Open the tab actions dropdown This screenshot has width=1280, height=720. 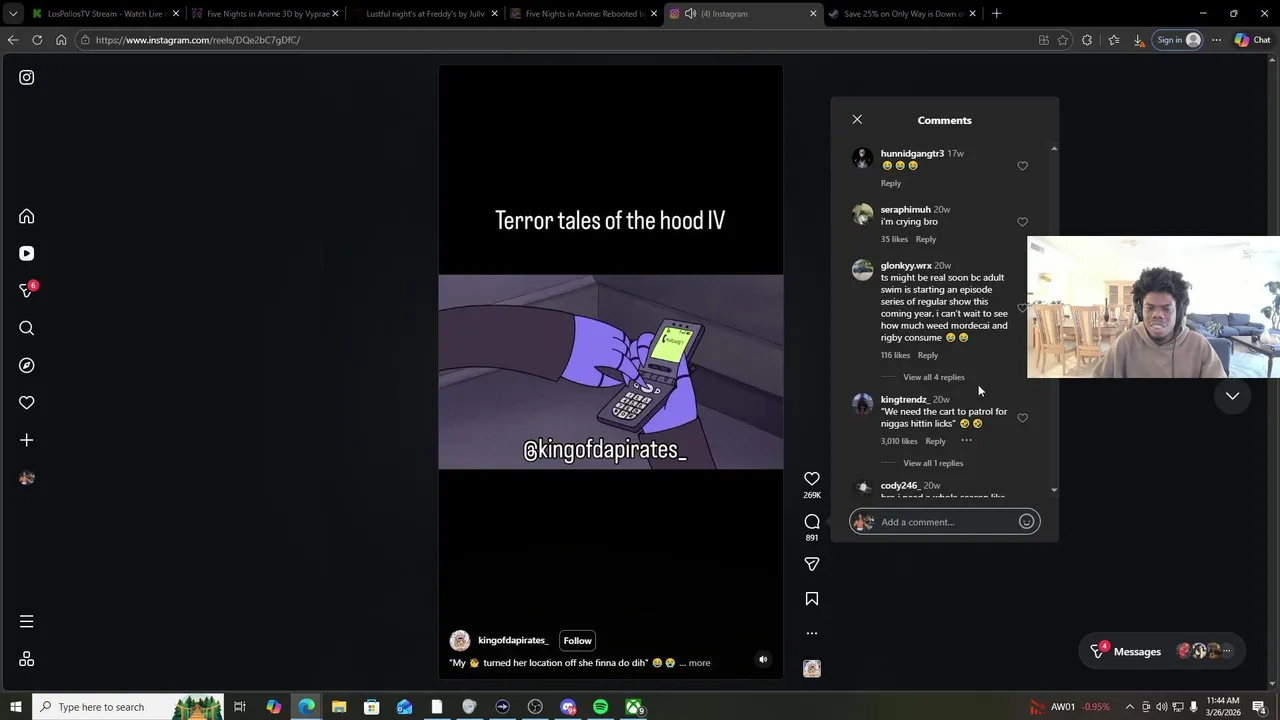14,14
